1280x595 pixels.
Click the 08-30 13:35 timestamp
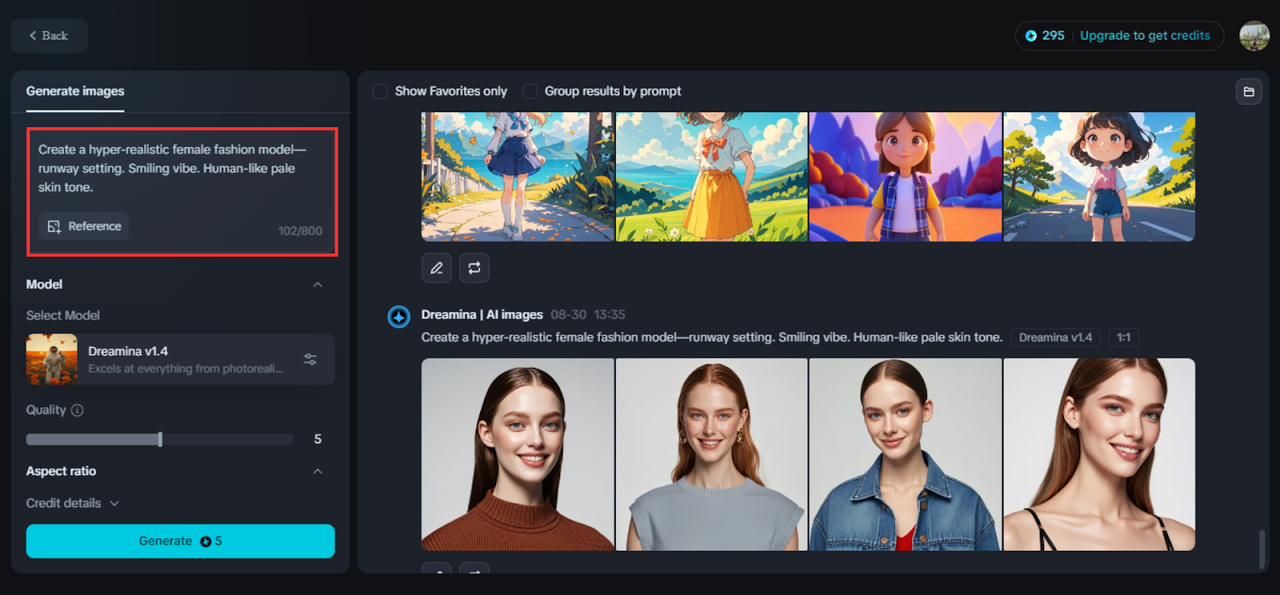[587, 315]
